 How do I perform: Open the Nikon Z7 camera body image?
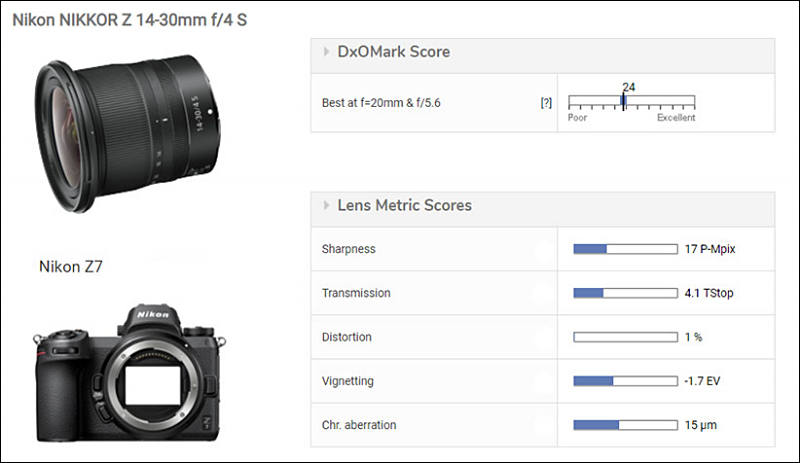tap(130, 373)
